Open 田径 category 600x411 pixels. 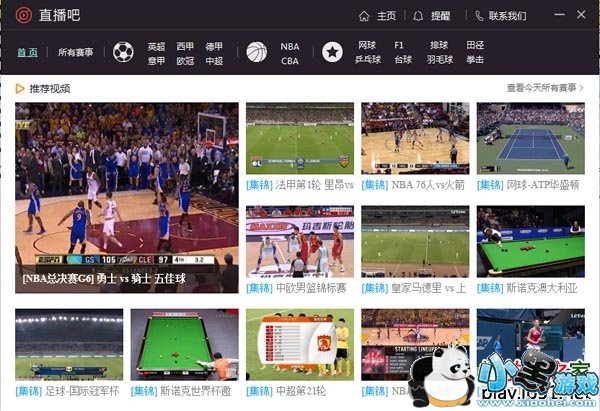click(475, 45)
